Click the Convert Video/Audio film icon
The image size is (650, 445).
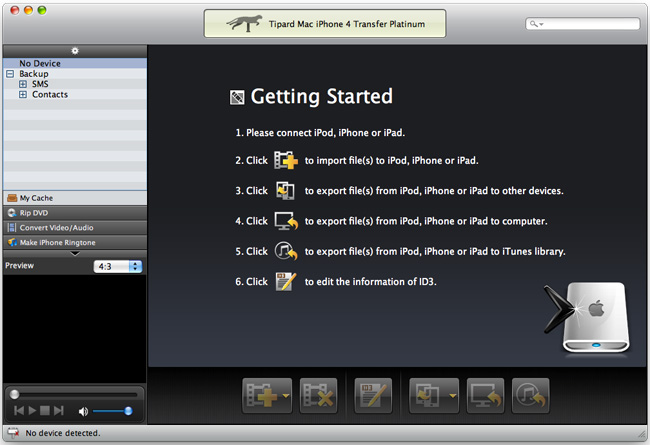coord(12,228)
